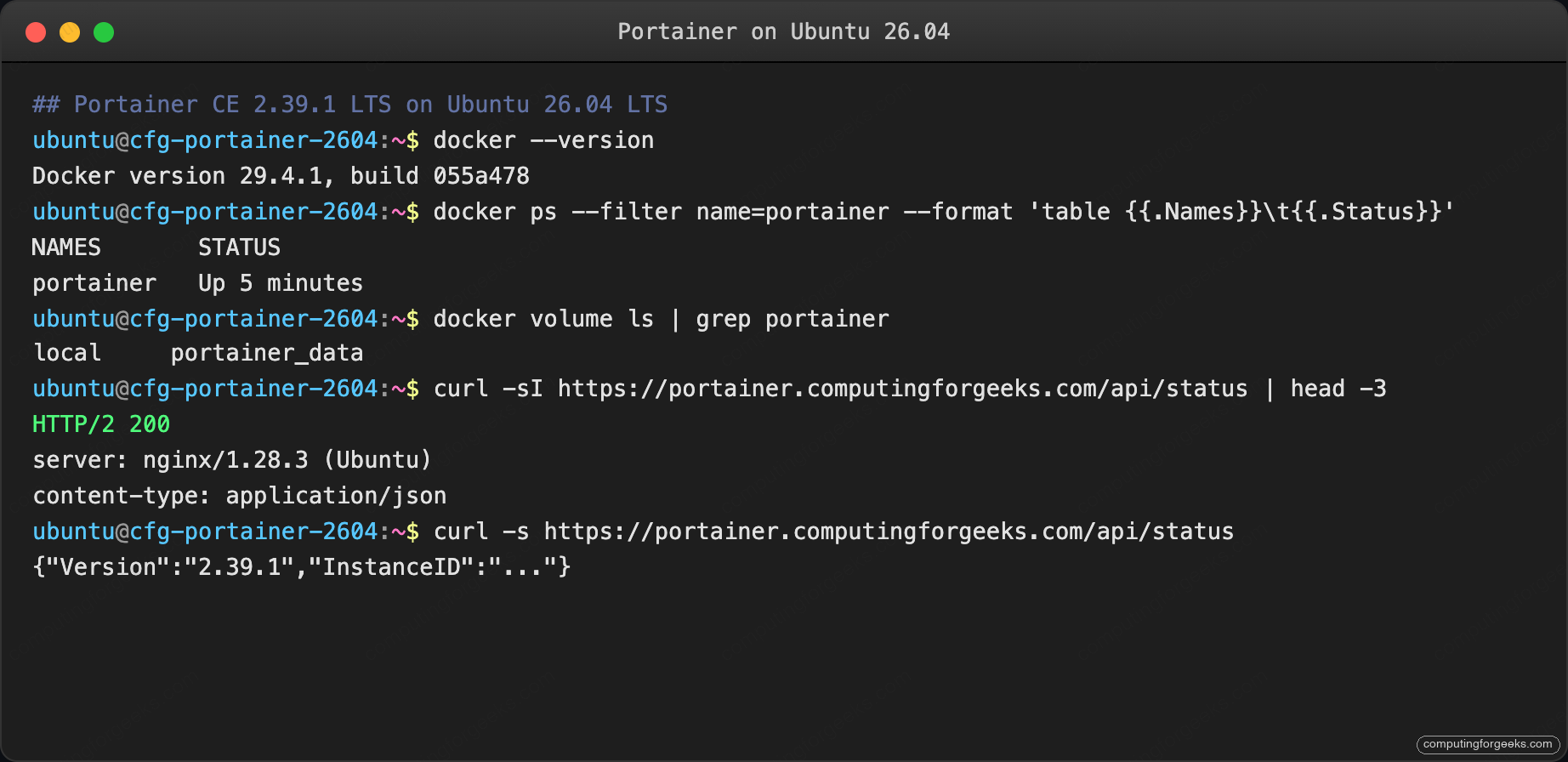Image resolution: width=1568 pixels, height=762 pixels.
Task: Select the 'server: nginx/1.28.3 (Ubuntu)' header
Action: pos(232,460)
